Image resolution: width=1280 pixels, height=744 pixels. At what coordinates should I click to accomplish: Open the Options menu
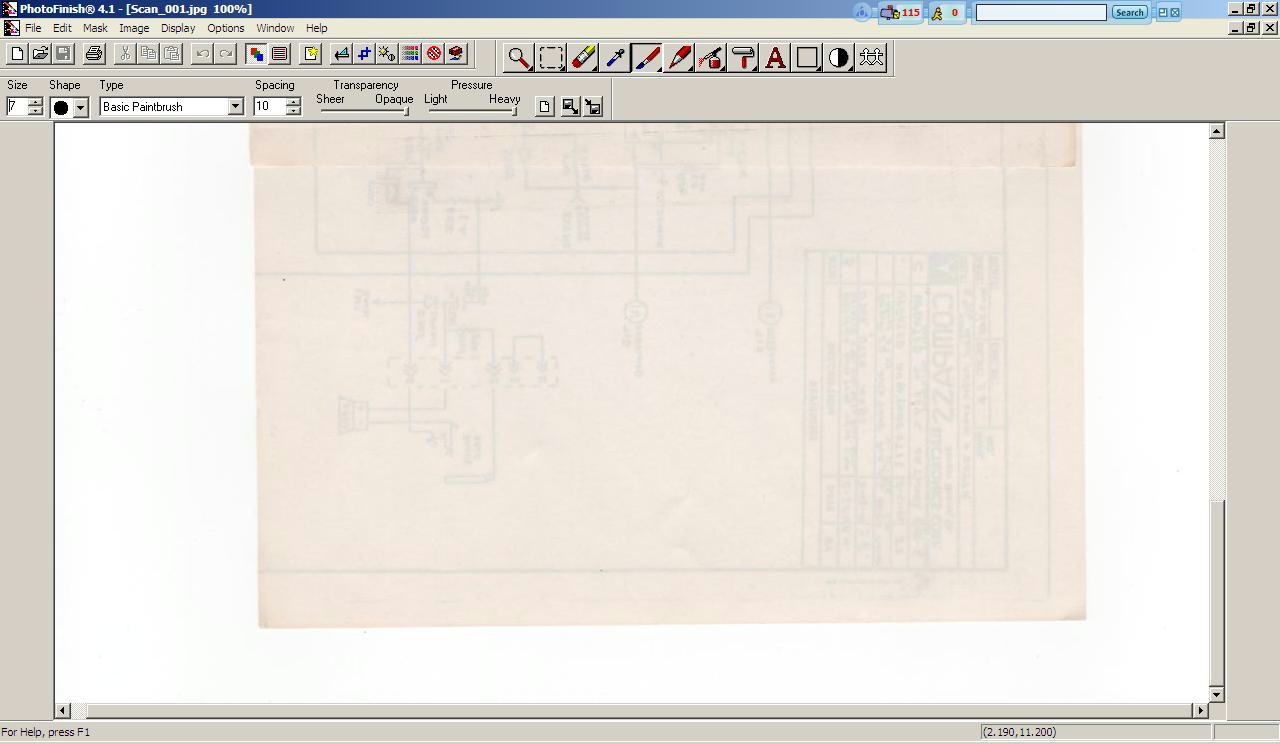(x=226, y=28)
